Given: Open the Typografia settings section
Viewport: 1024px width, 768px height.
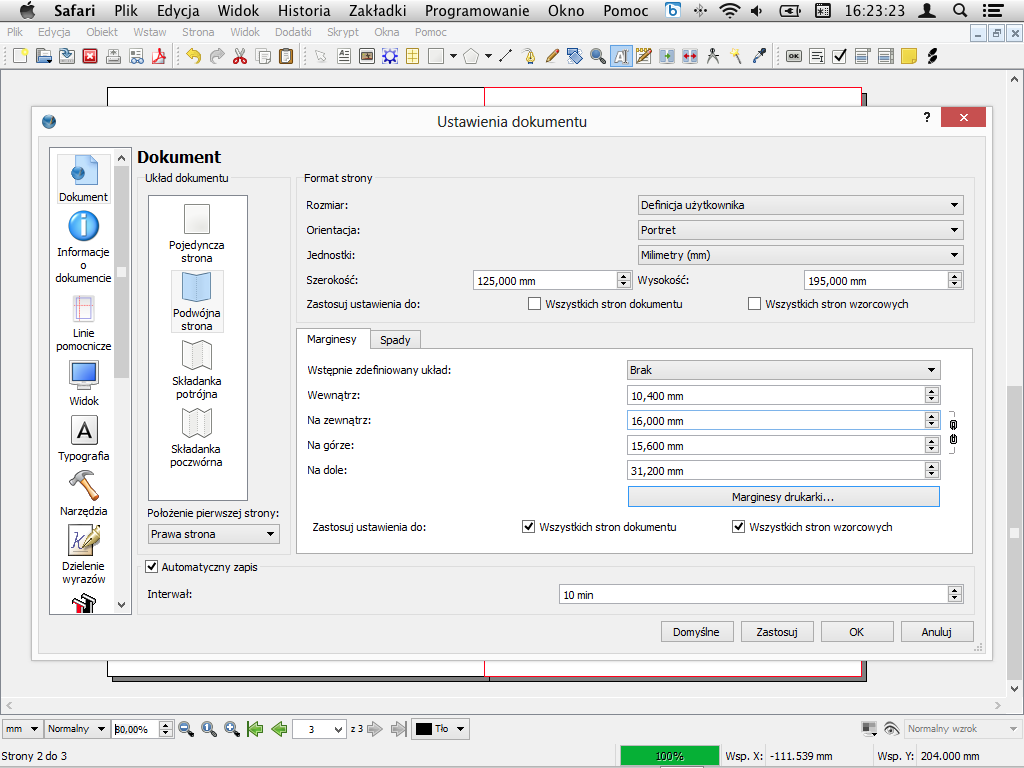Looking at the screenshot, I should (x=84, y=431).
